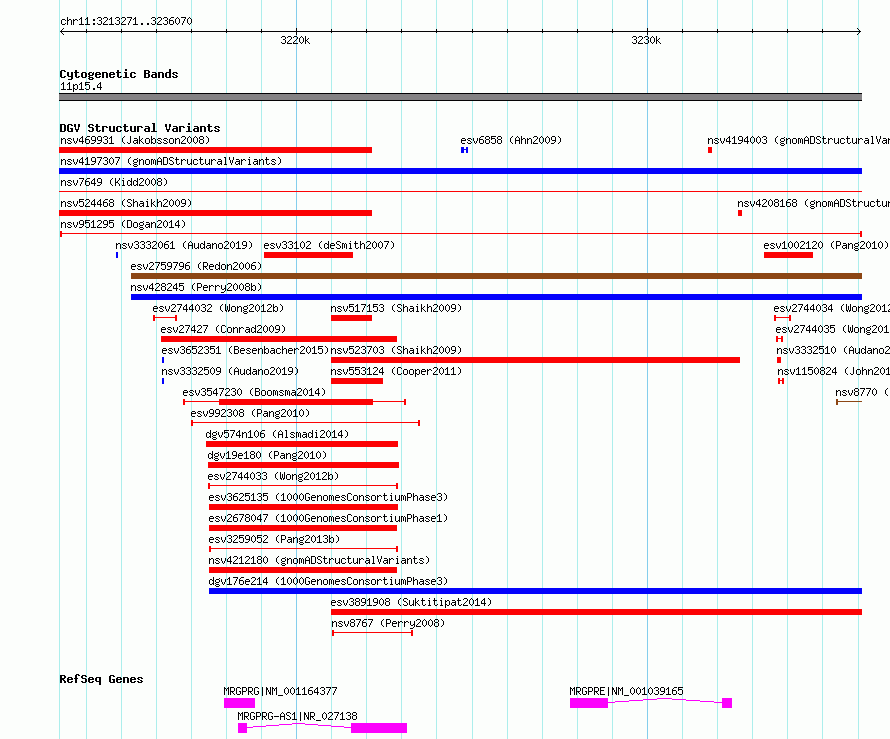Select the esv2744034 red bracket glyph
The image size is (890, 739).
pos(783,318)
